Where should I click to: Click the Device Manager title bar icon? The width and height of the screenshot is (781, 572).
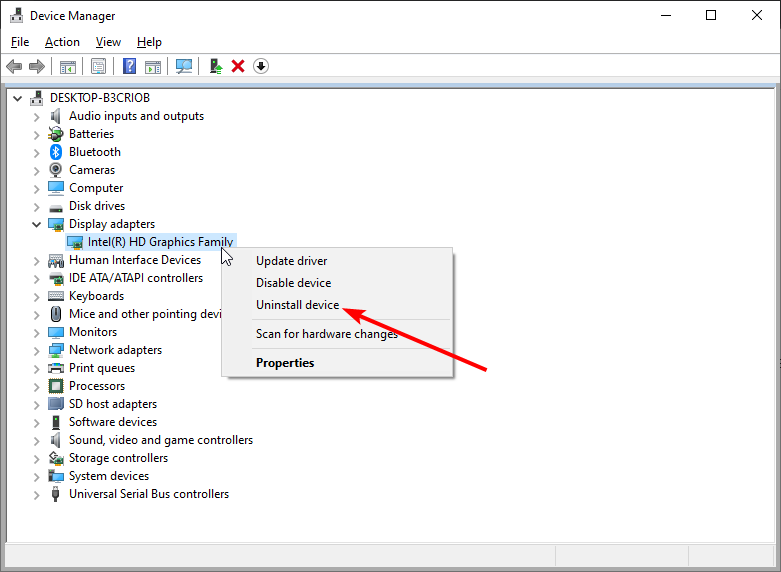click(16, 16)
